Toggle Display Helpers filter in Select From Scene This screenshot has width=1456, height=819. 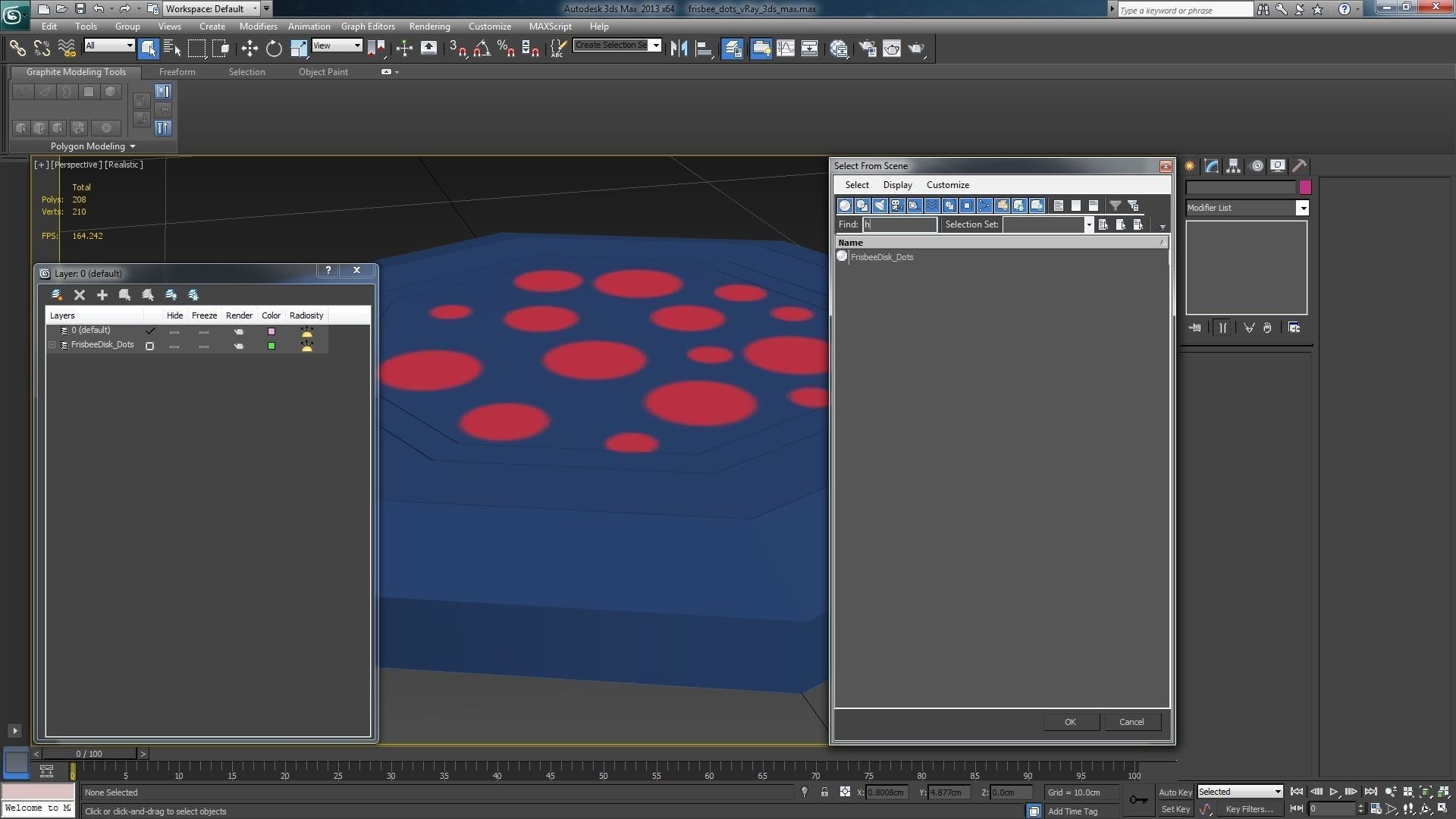tap(914, 206)
